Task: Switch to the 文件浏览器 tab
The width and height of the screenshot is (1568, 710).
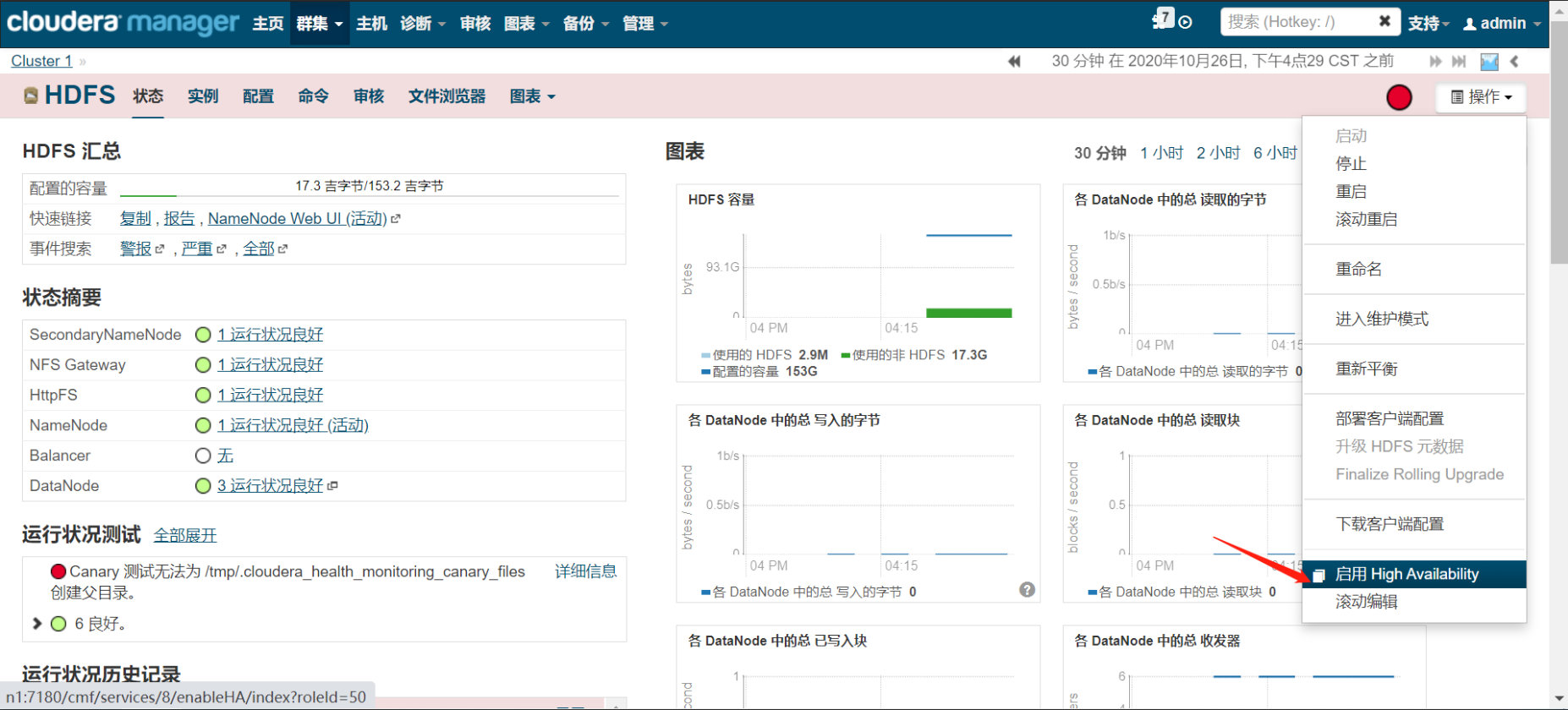Action: [x=447, y=96]
